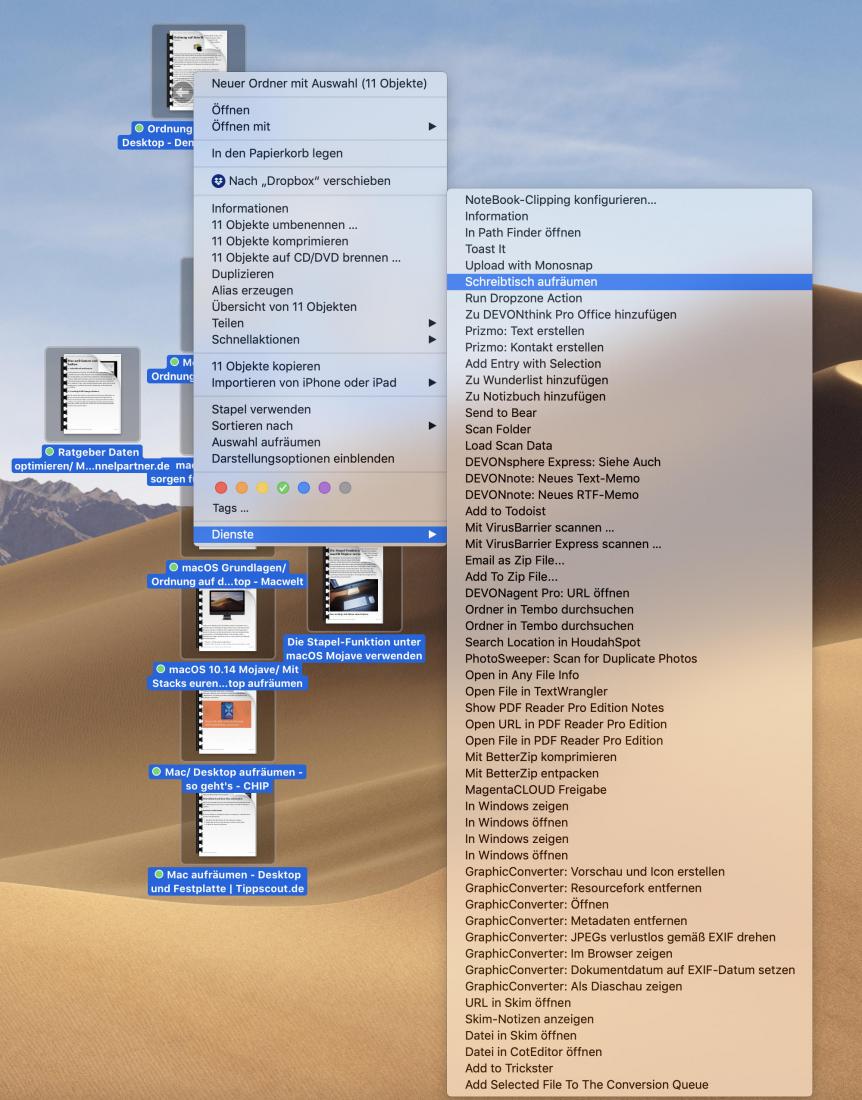
Task: Select 'Schreibtisch aufräumen' service
Action: pos(629,281)
